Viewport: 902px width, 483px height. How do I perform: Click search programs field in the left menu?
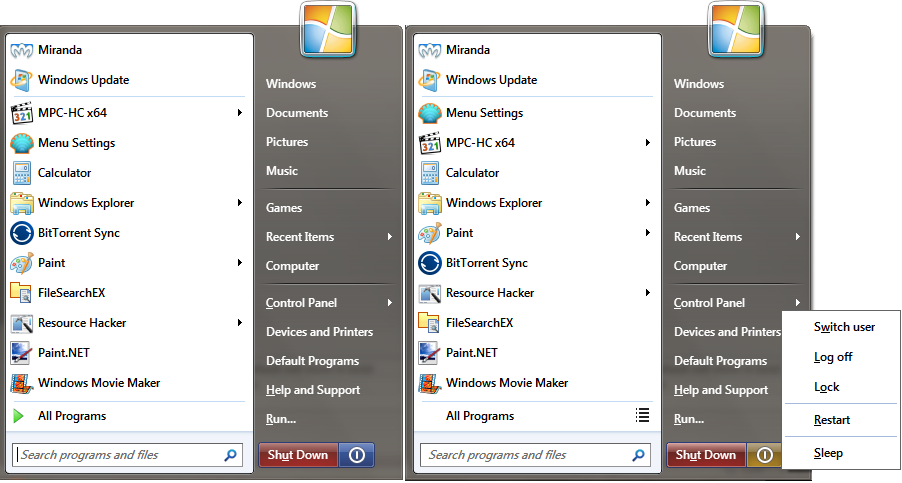(x=120, y=455)
